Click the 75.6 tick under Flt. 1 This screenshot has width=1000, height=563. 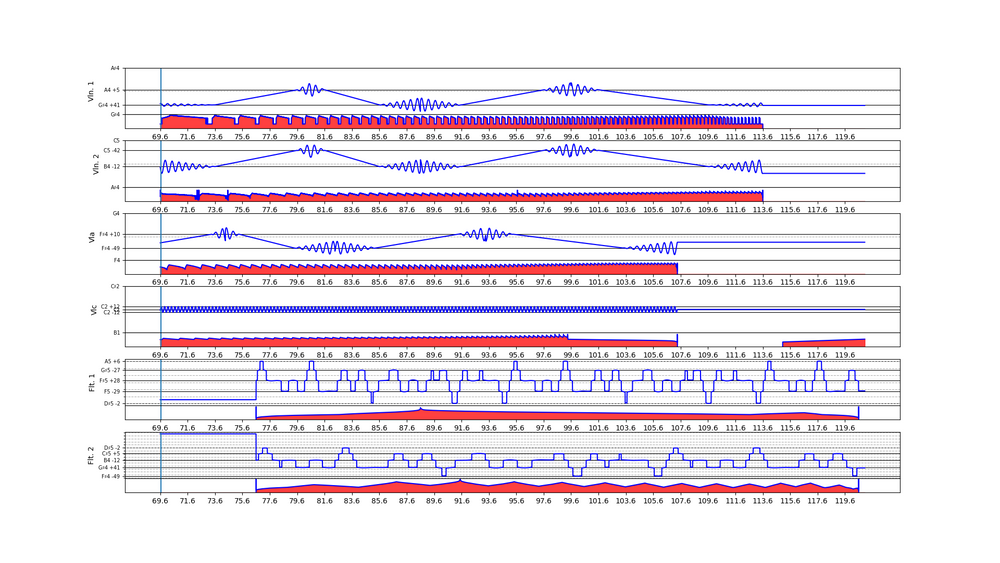(243, 429)
